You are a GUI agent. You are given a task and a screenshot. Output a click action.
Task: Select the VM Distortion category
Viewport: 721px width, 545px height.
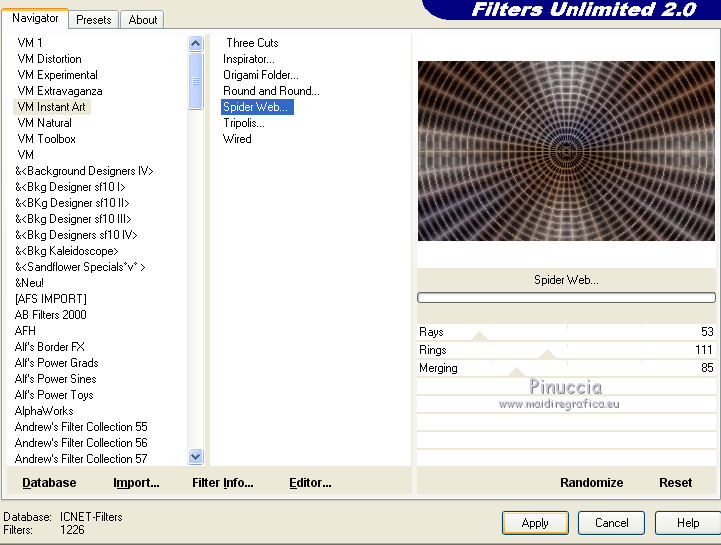(x=50, y=59)
